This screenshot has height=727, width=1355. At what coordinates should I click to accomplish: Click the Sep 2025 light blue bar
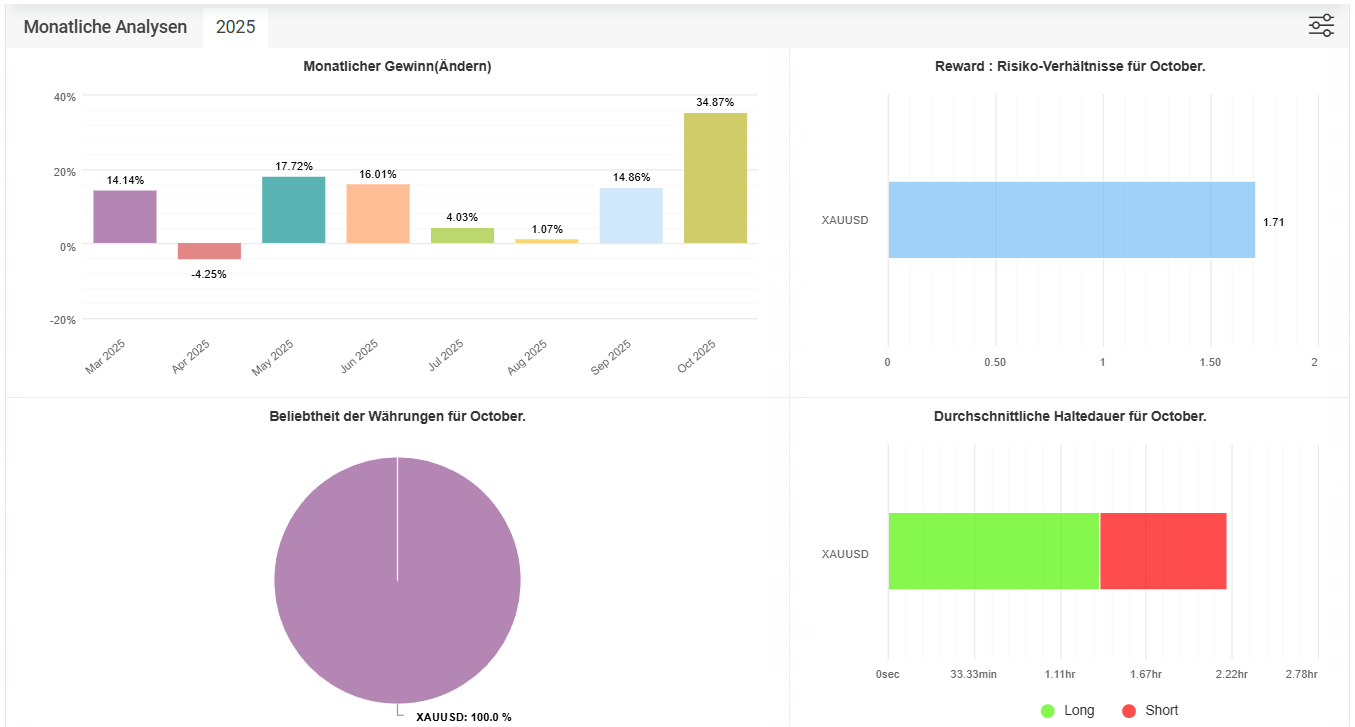(631, 215)
